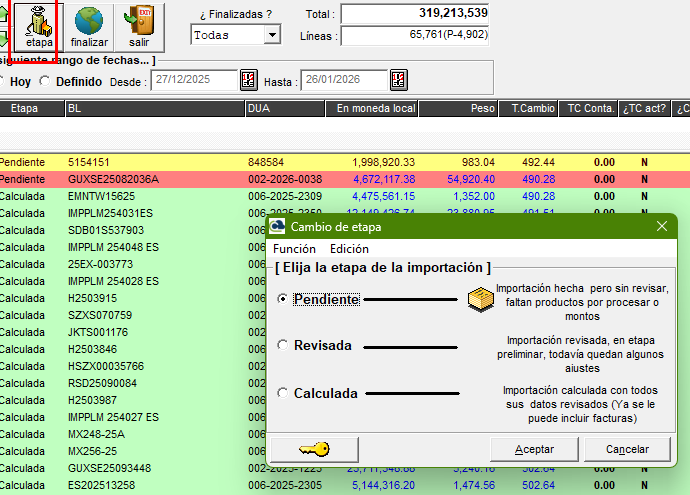Click the gold key button in dialog
Screen dimensions: 690x495
click(315, 449)
